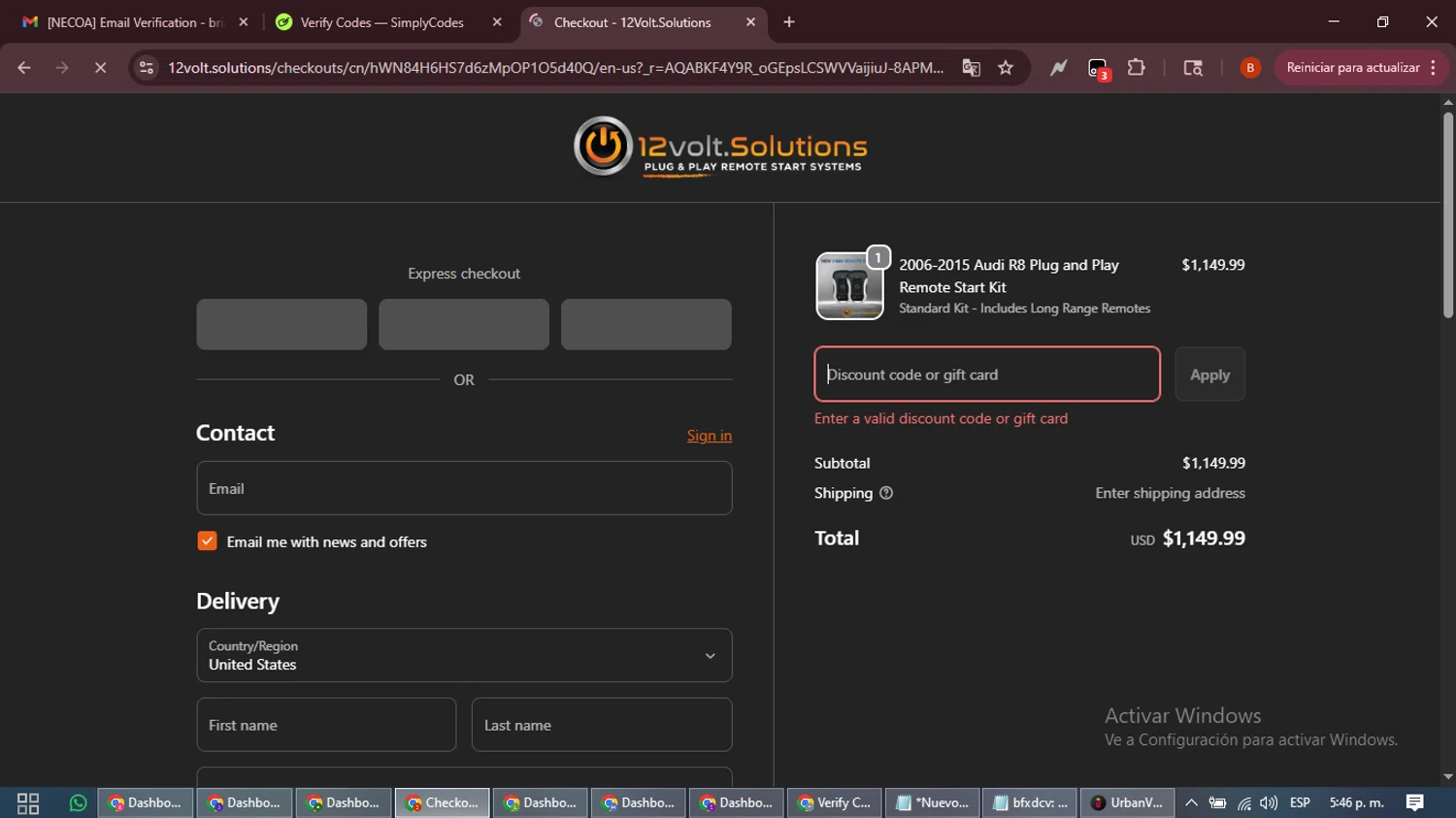The width and height of the screenshot is (1456, 818).
Task: Close the Checkout 12Volt.Solutions tab
Action: [x=750, y=22]
